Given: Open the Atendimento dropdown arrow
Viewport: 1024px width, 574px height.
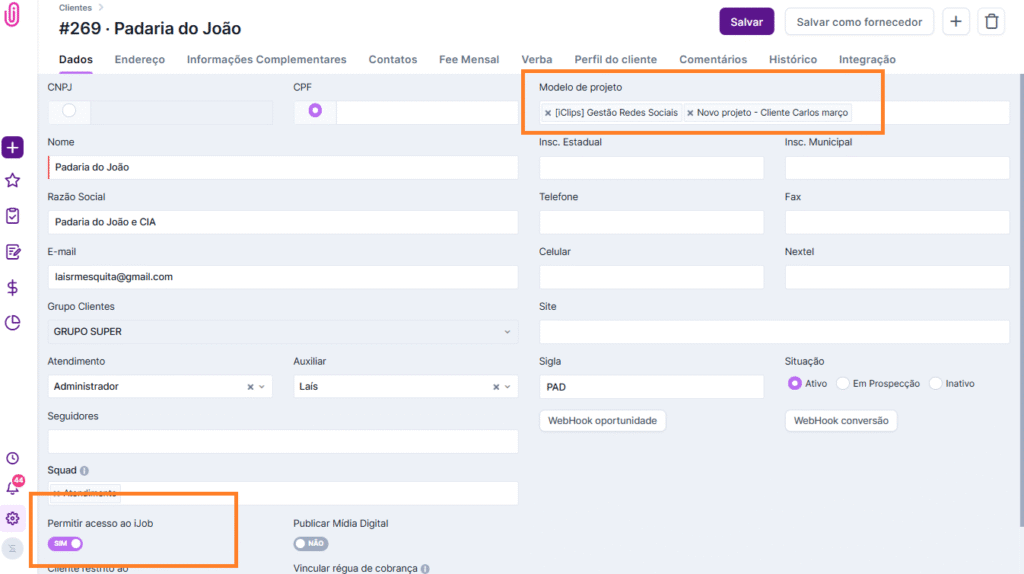Looking at the screenshot, I should [x=262, y=386].
